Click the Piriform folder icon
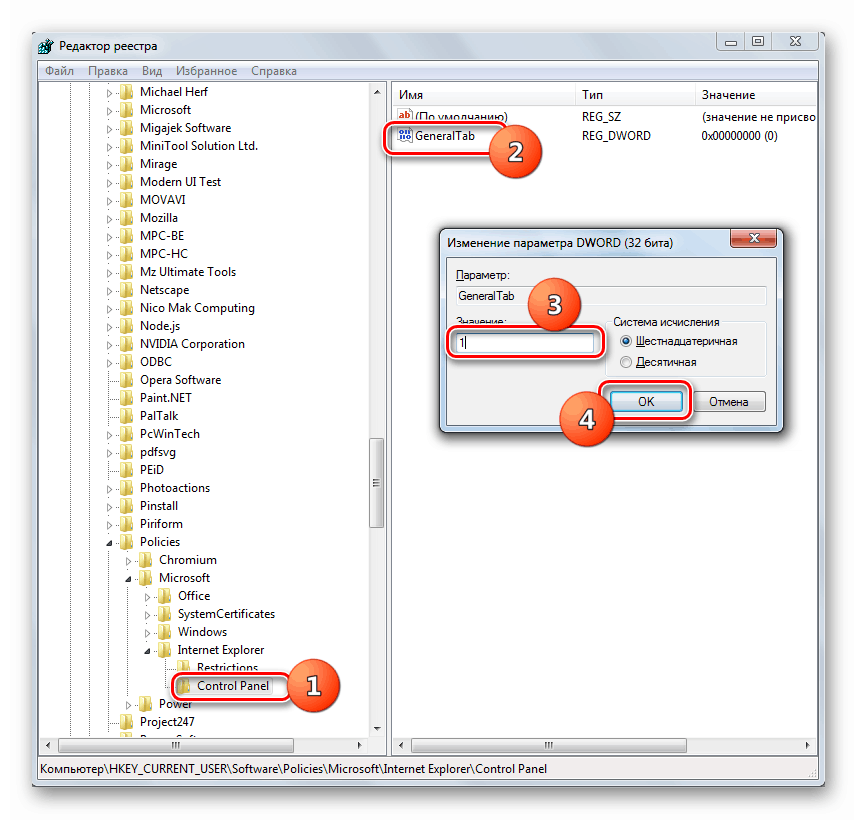The width and height of the screenshot is (857, 820). coord(127,525)
